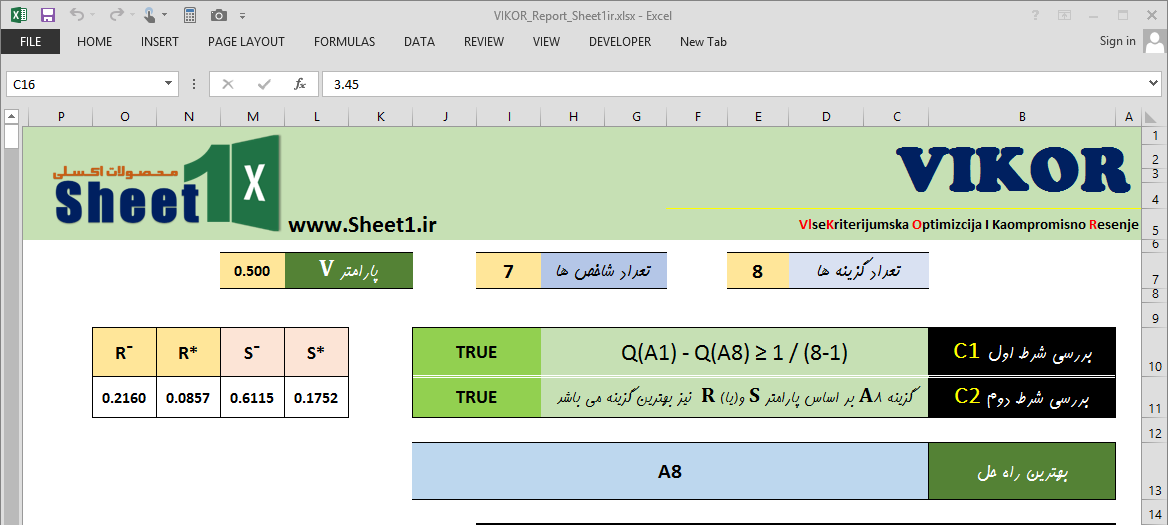The width and height of the screenshot is (1168, 525).
Task: Click the www.Sheet1.ir website link
Action: [362, 225]
